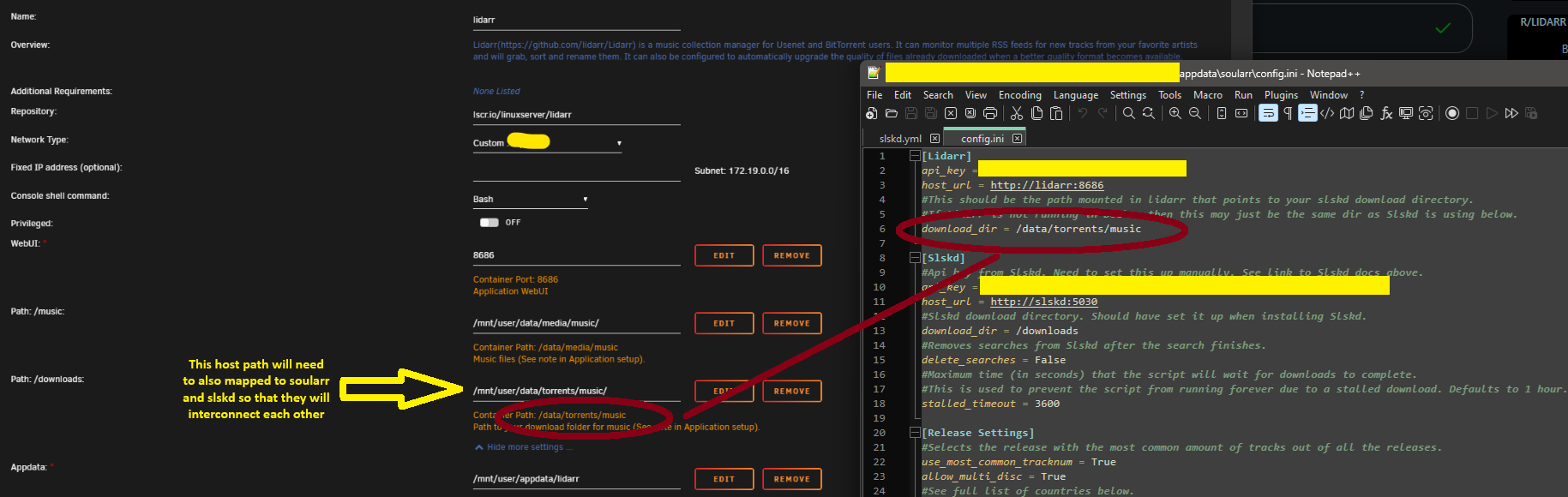Collapse the [Lidarr] section fold marker
This screenshot has width=1568, height=497.
click(915, 156)
